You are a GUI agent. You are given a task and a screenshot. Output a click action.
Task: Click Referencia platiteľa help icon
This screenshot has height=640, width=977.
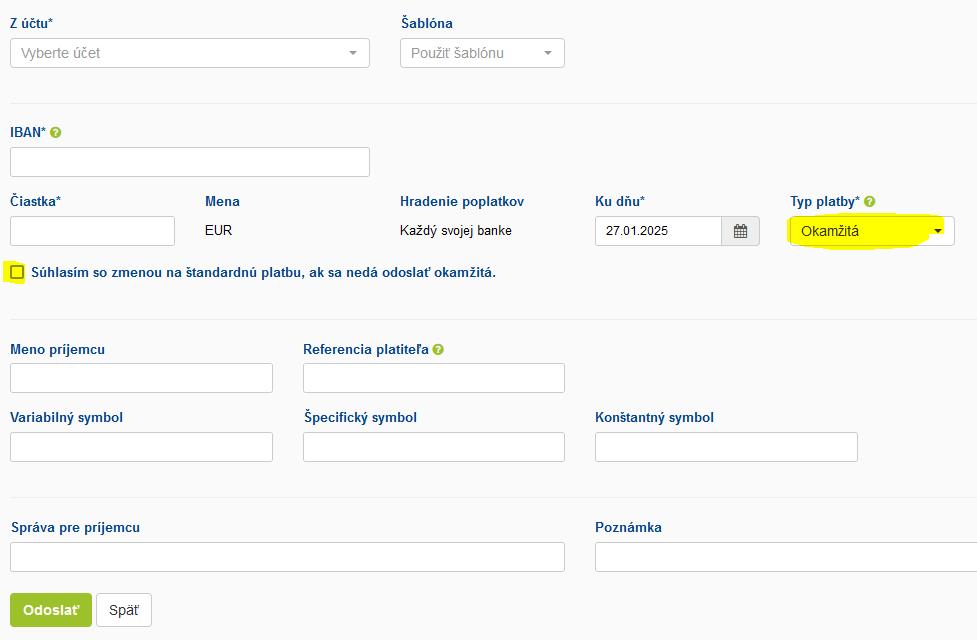(439, 350)
